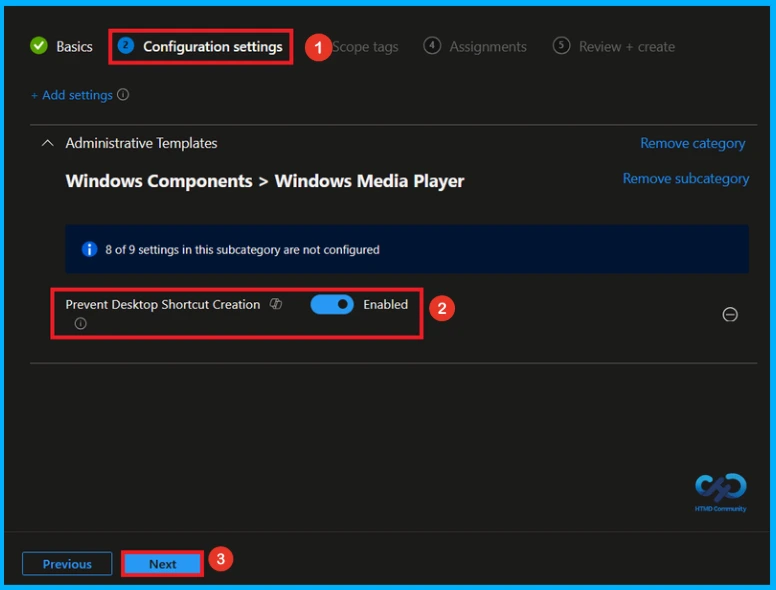This screenshot has width=776, height=590.
Task: Click Copilot icon beside Prevent Desktop Shortcut Creation
Action: (276, 304)
